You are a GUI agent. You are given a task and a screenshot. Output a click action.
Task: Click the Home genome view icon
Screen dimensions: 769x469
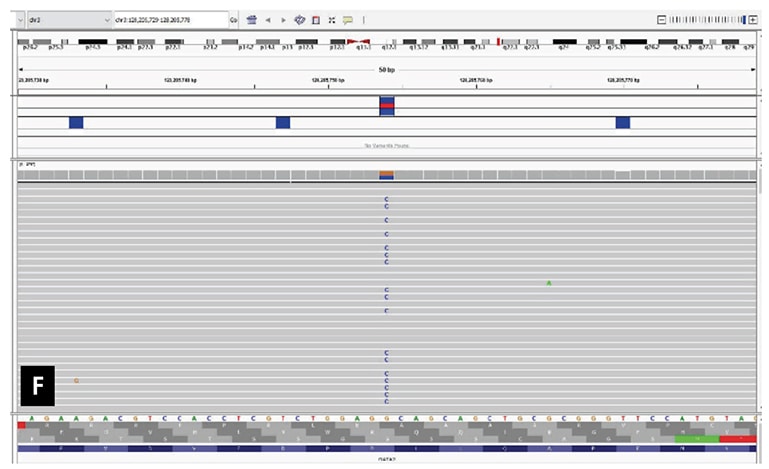[251, 19]
